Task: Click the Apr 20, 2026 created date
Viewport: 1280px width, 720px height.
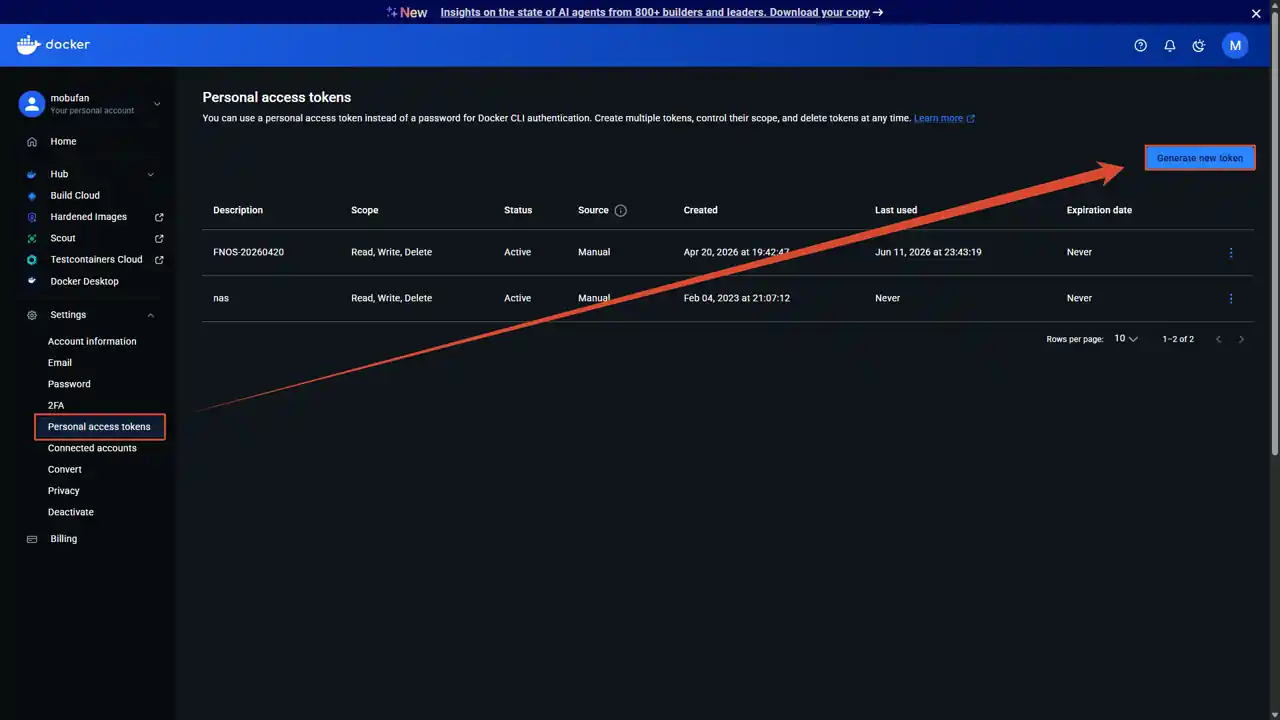Action: [737, 252]
